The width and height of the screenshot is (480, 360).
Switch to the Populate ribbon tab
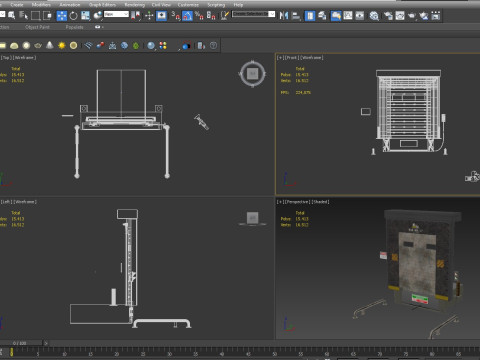[75, 27]
